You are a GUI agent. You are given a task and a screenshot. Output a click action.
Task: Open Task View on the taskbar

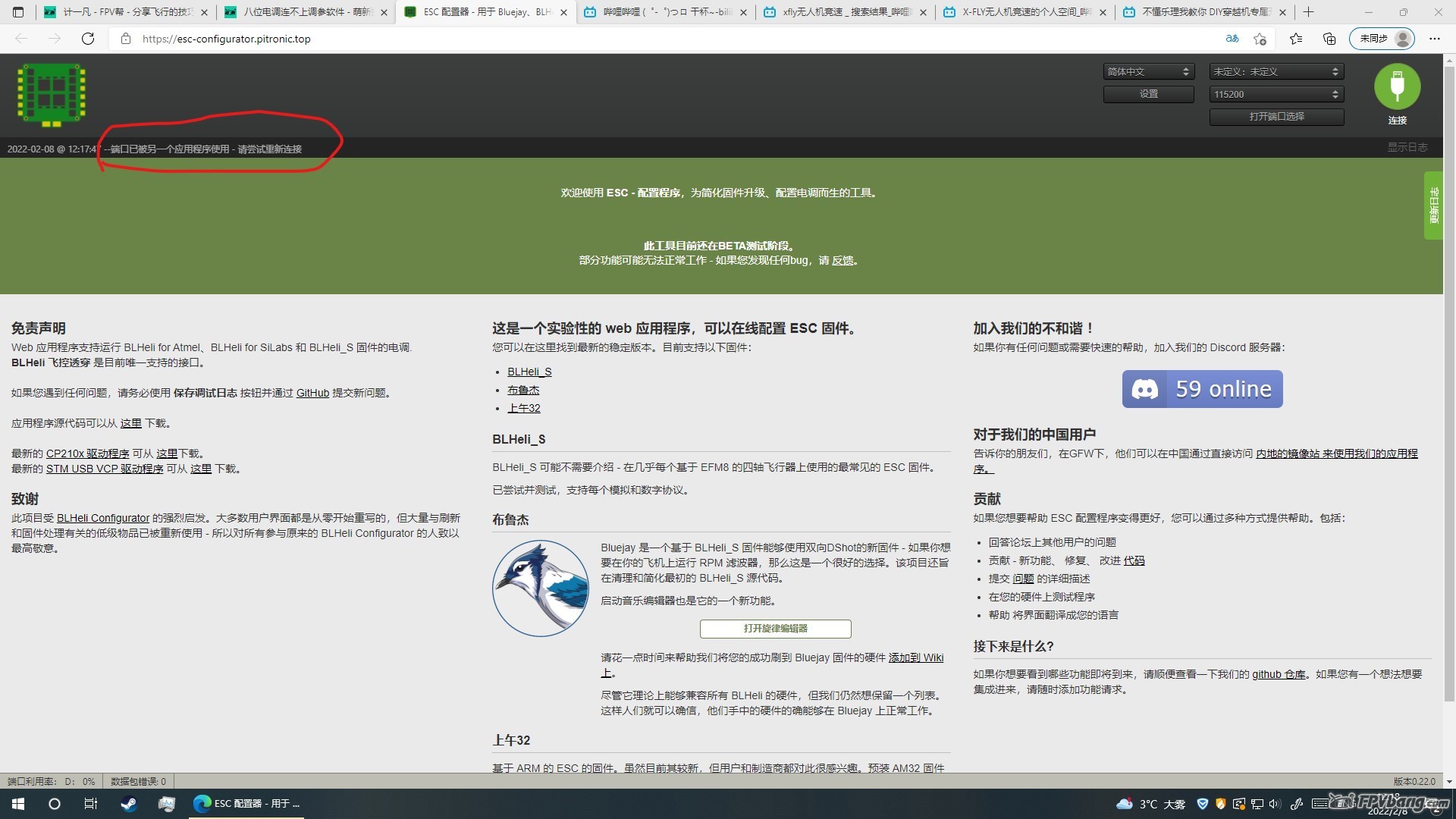pyautogui.click(x=91, y=804)
